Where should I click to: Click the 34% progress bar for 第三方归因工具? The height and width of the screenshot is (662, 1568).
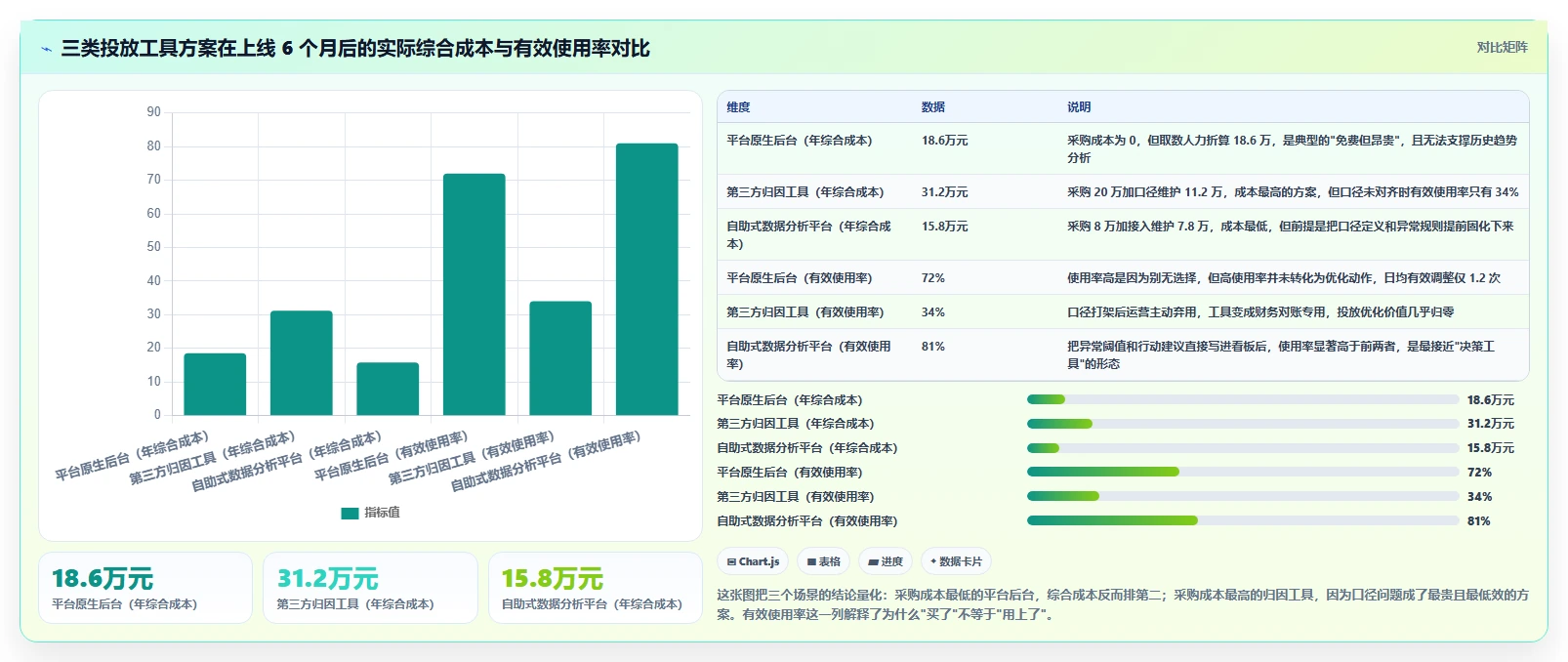click(x=1243, y=496)
